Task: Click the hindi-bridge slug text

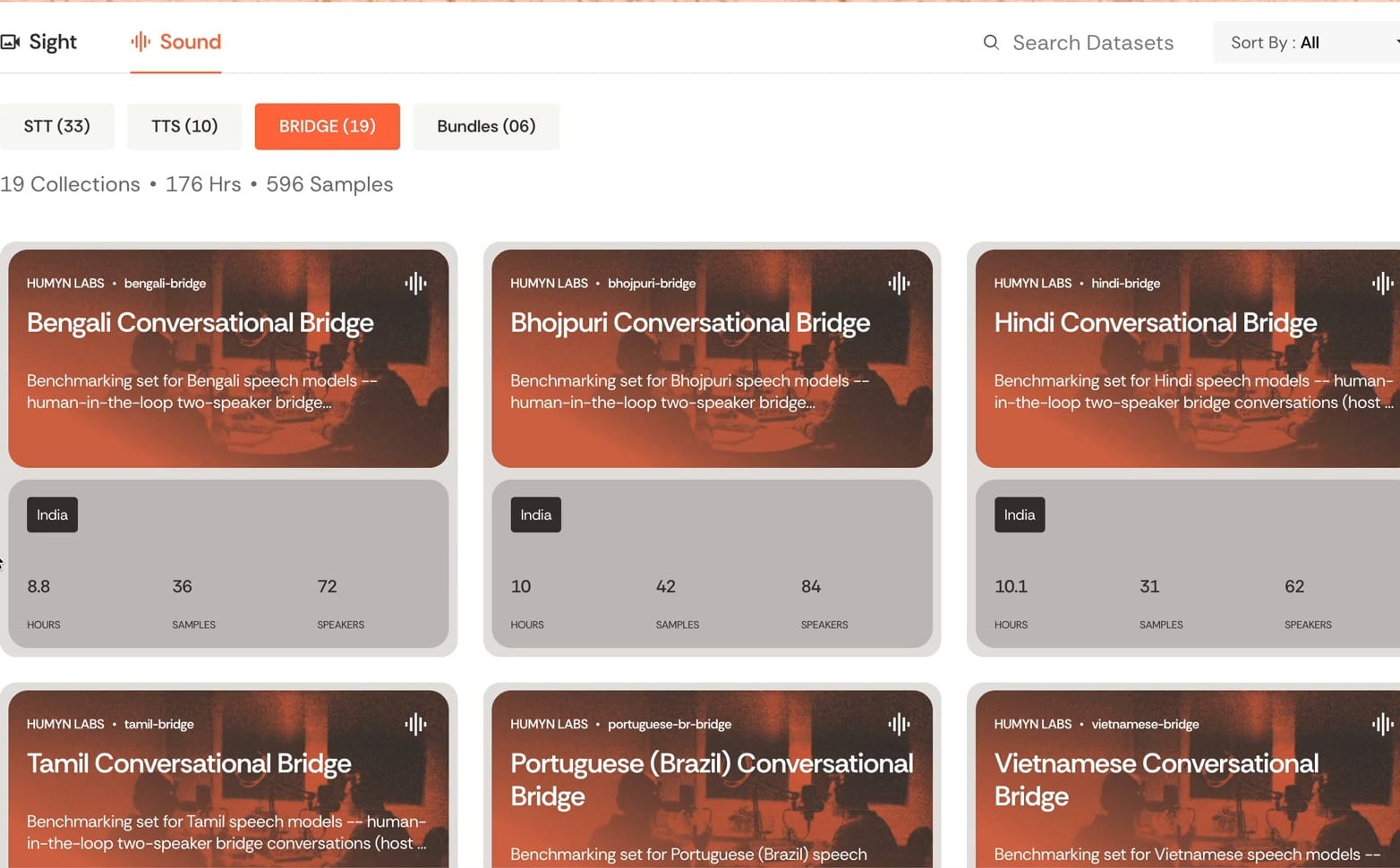Action: (1125, 284)
